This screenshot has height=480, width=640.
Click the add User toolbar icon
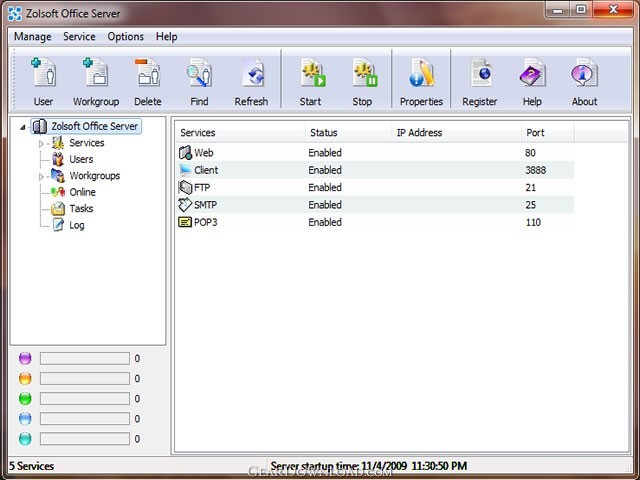coord(44,73)
